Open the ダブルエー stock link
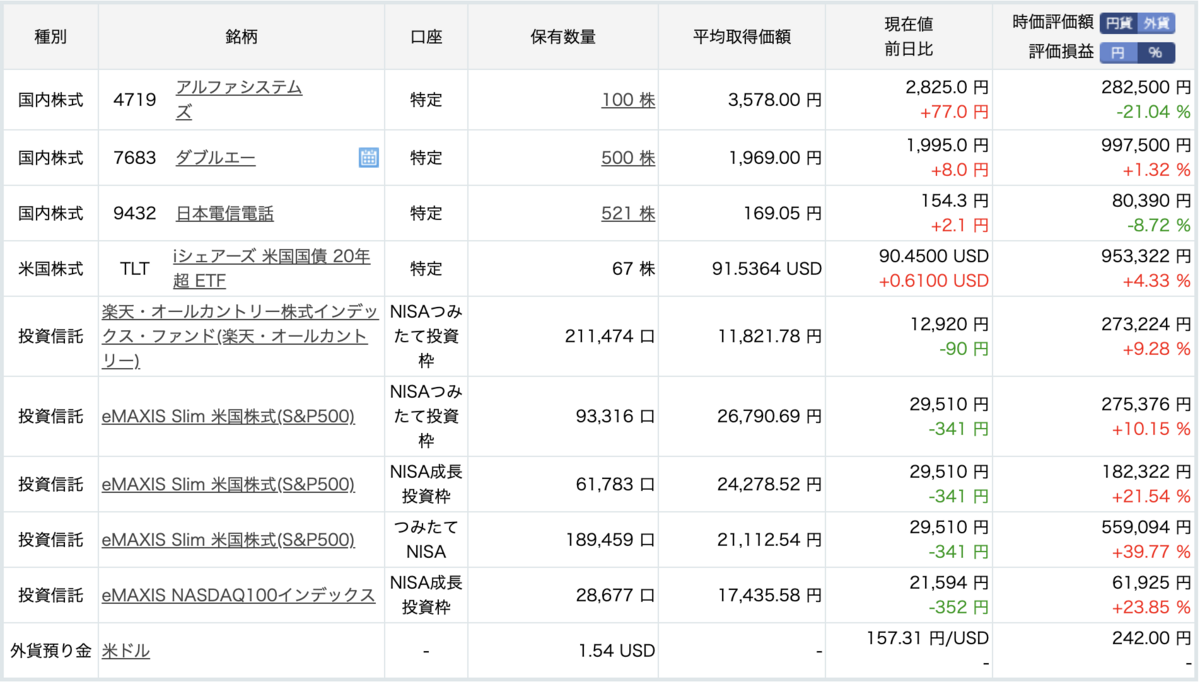1200x682 pixels. point(215,157)
